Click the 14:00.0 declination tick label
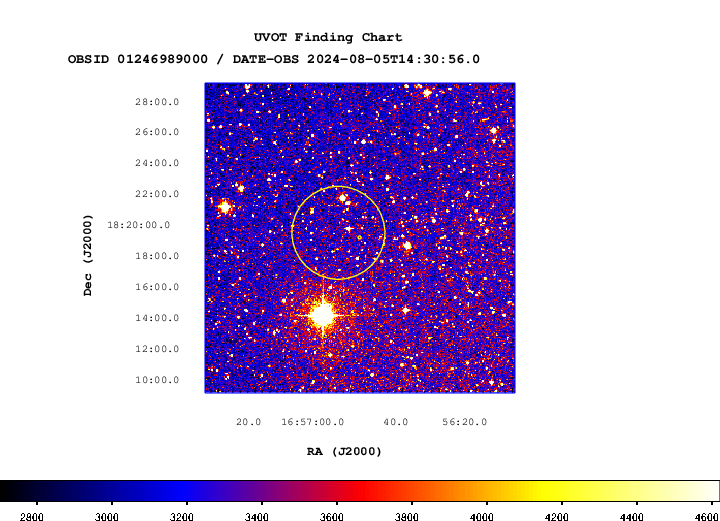 pyautogui.click(x=157, y=318)
